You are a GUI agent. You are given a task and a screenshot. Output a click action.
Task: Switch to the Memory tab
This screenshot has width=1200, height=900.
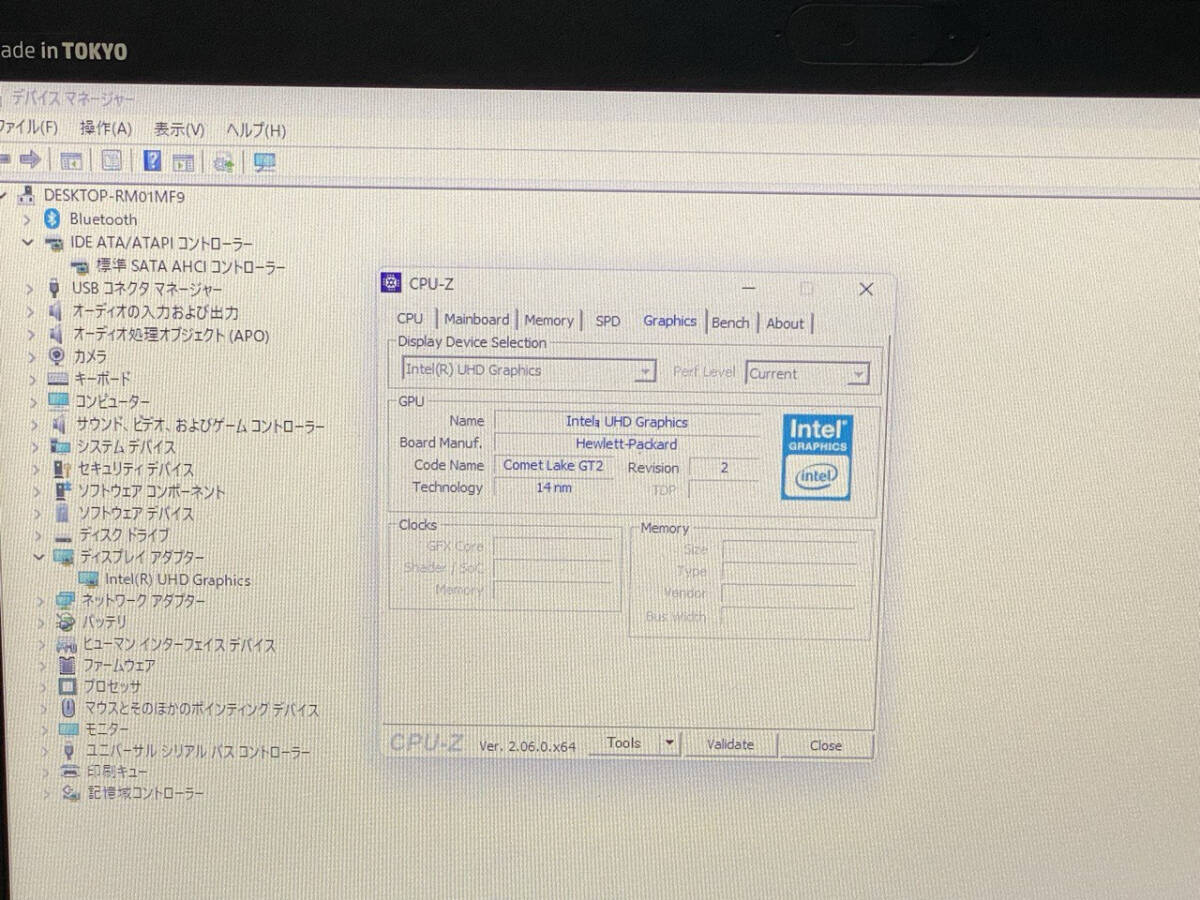point(549,320)
